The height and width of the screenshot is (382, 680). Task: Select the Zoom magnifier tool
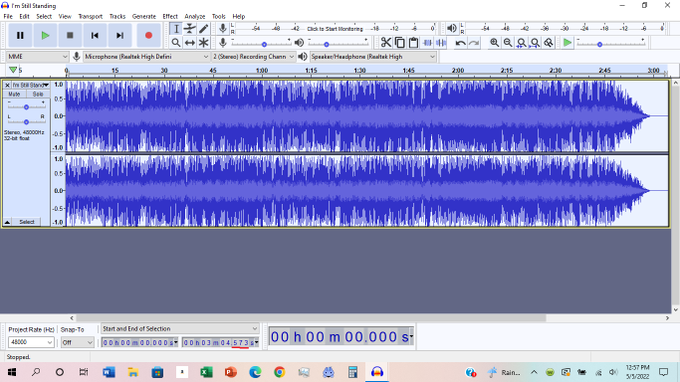(176, 42)
